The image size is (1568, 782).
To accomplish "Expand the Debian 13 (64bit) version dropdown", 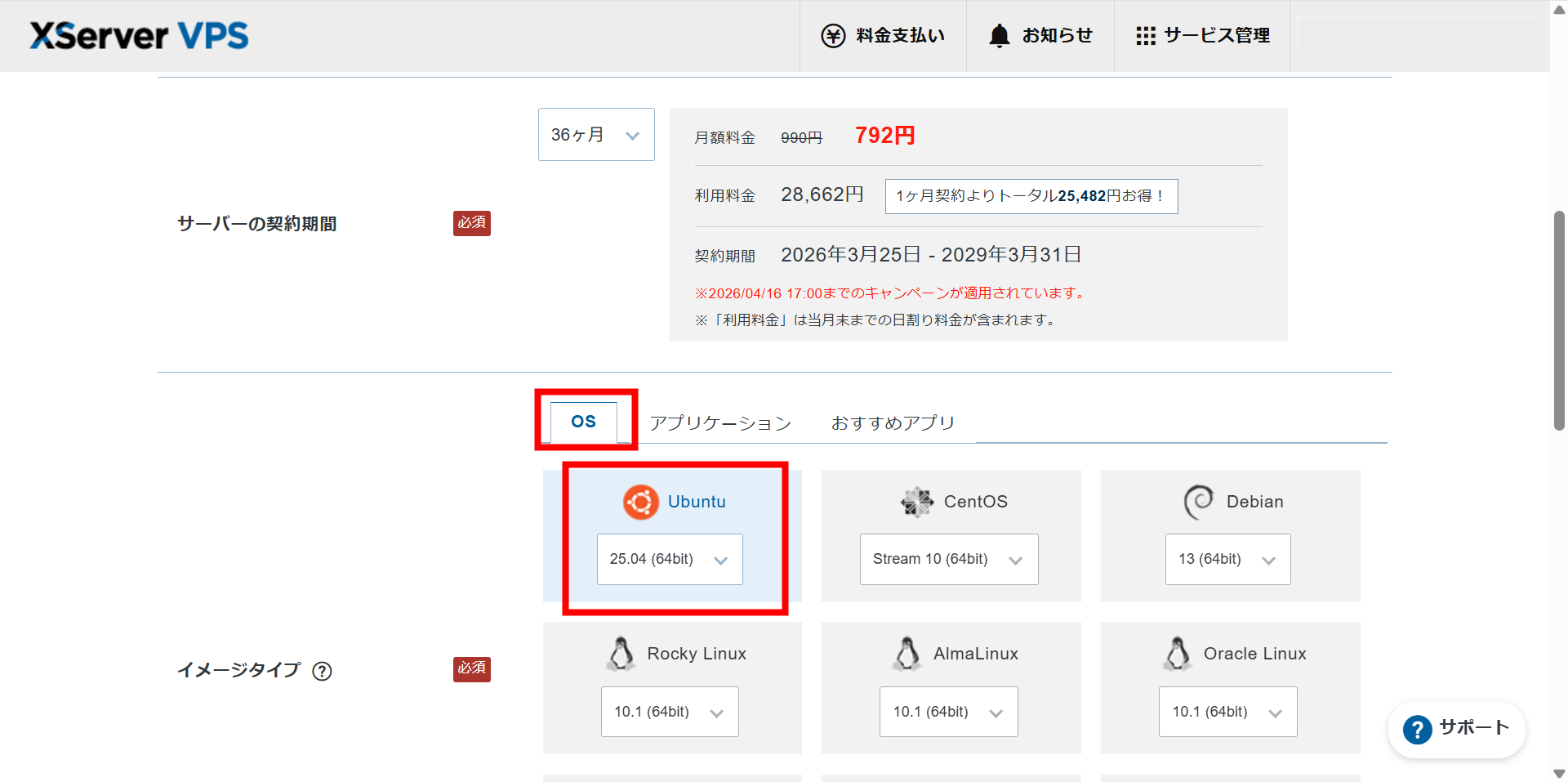I will click(1227, 560).
